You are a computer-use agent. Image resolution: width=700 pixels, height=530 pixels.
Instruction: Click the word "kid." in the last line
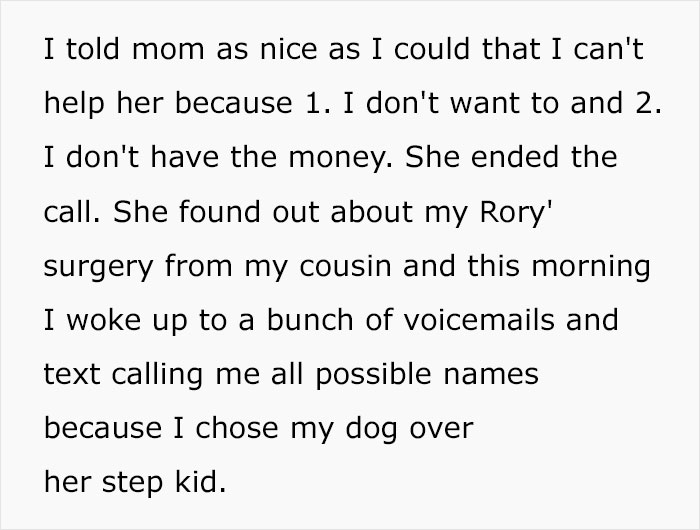point(199,482)
